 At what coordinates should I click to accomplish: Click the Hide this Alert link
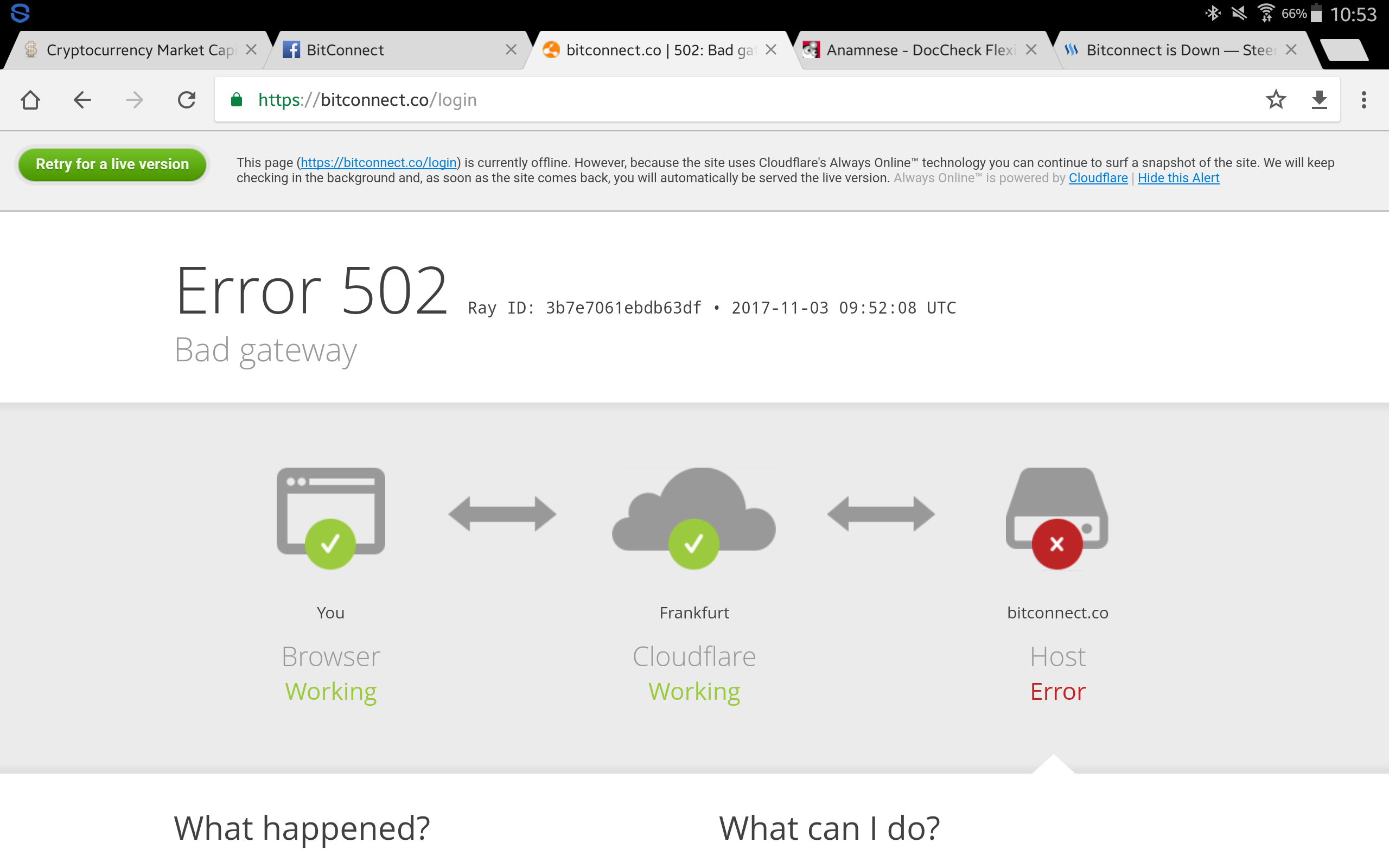point(1179,178)
